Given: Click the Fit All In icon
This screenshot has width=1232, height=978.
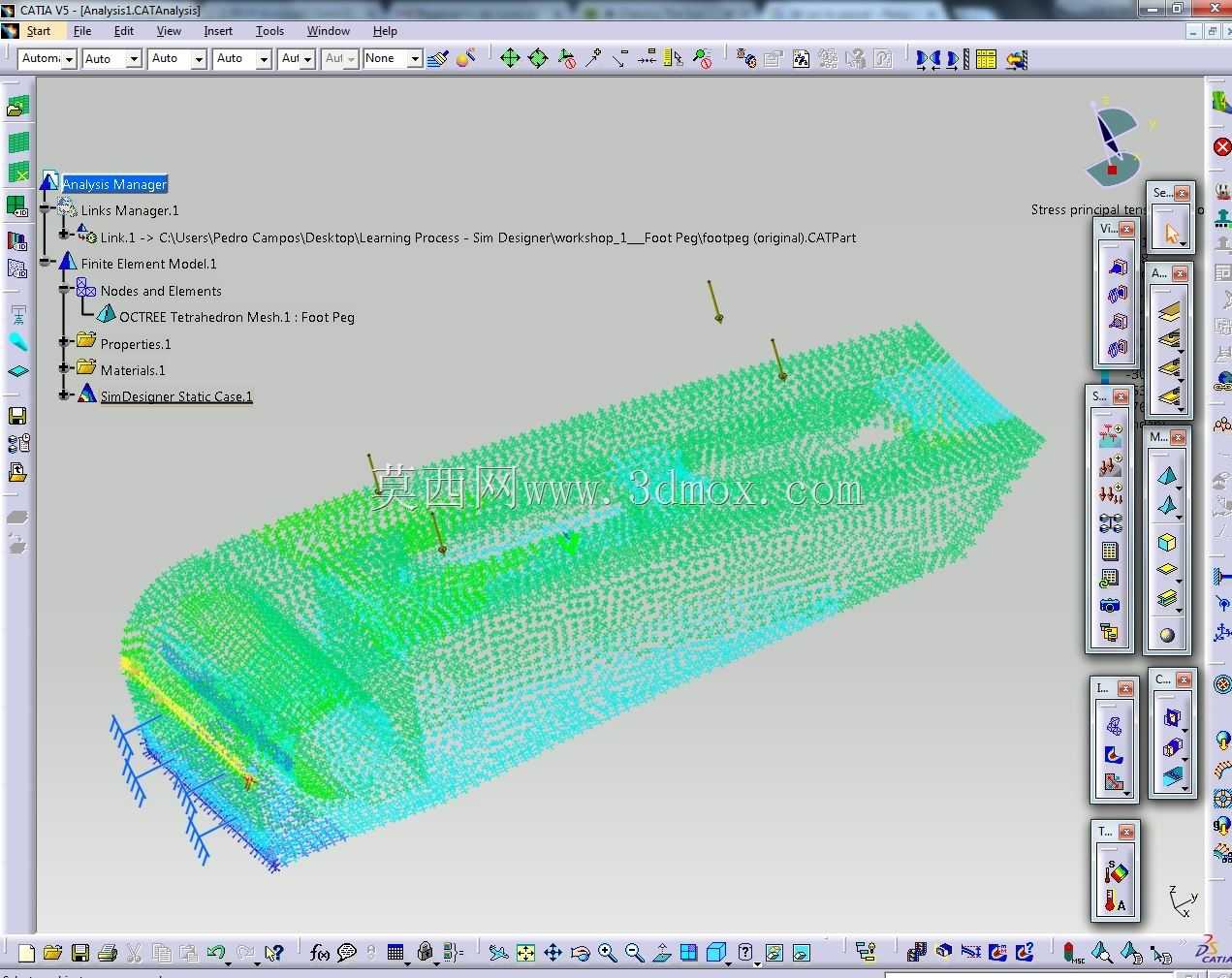Looking at the screenshot, I should pyautogui.click(x=525, y=954).
